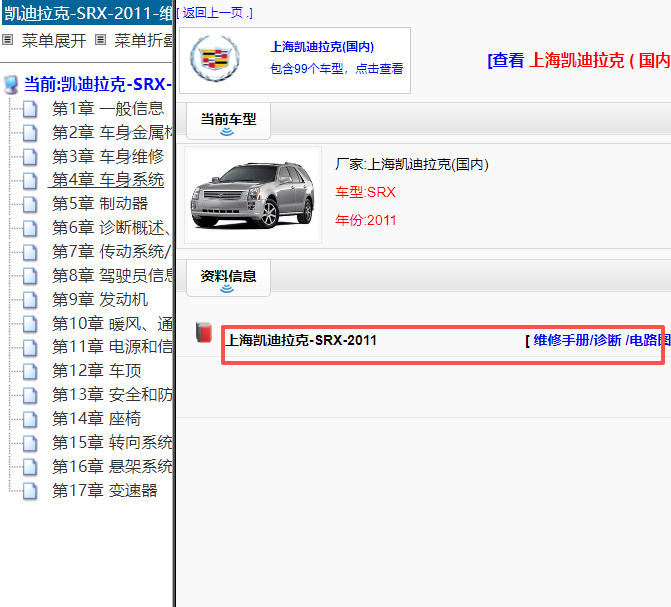Image resolution: width=671 pixels, height=607 pixels.
Task: Click the Cadillac brand logo
Action: point(215,58)
